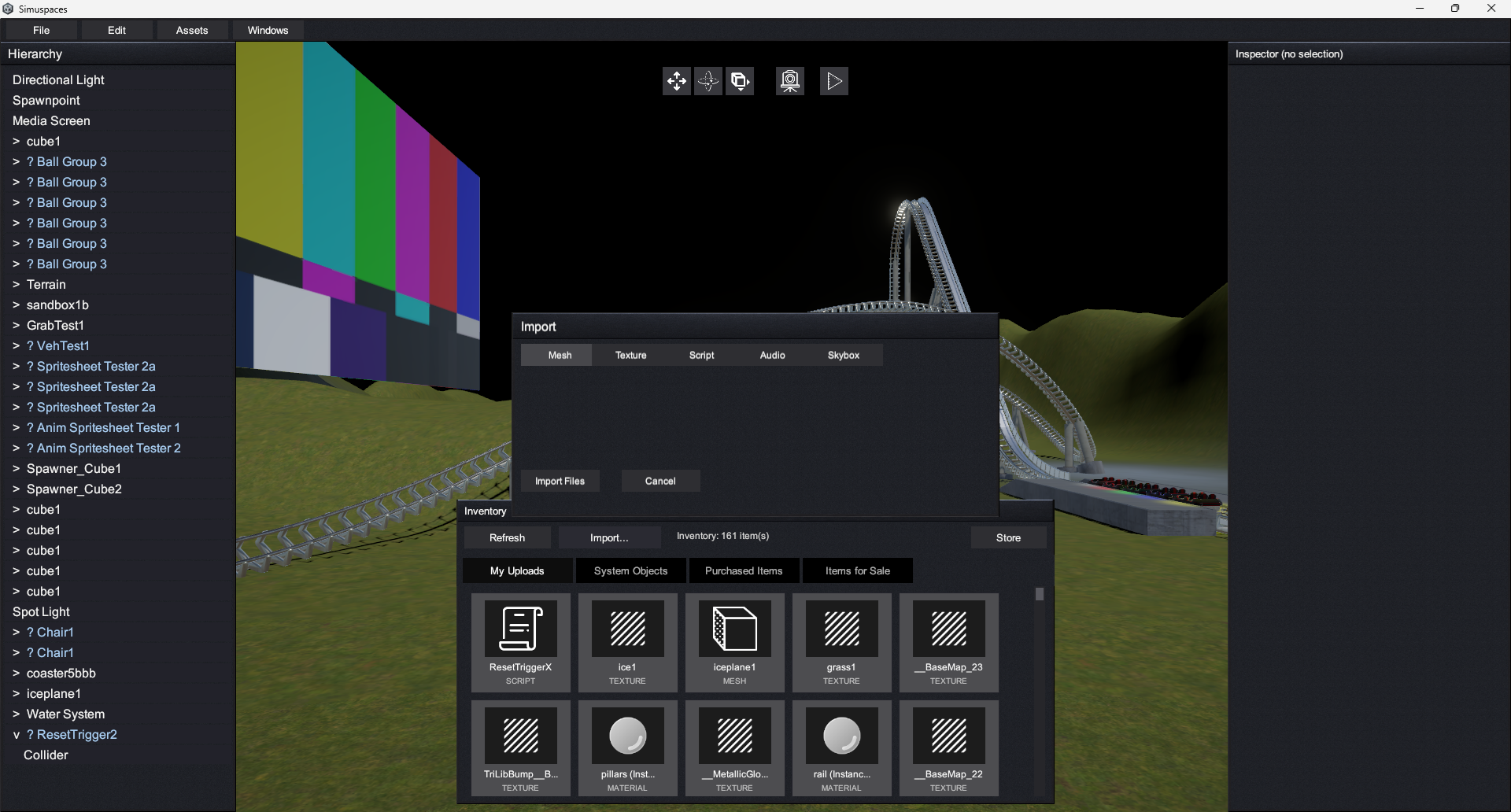The image size is (1511, 812).
Task: Select the iceplane1 mesh icon
Action: click(734, 629)
